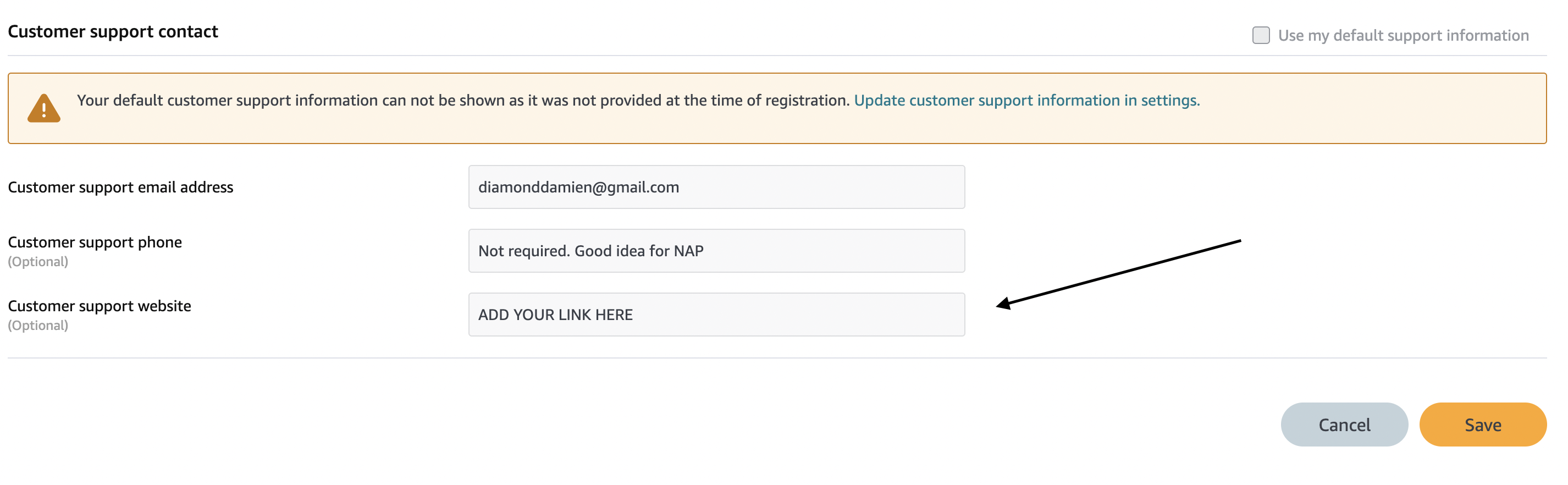Click the black arrow annotation graphic
Viewport: 1568px width, 485px height.
coord(1118,274)
